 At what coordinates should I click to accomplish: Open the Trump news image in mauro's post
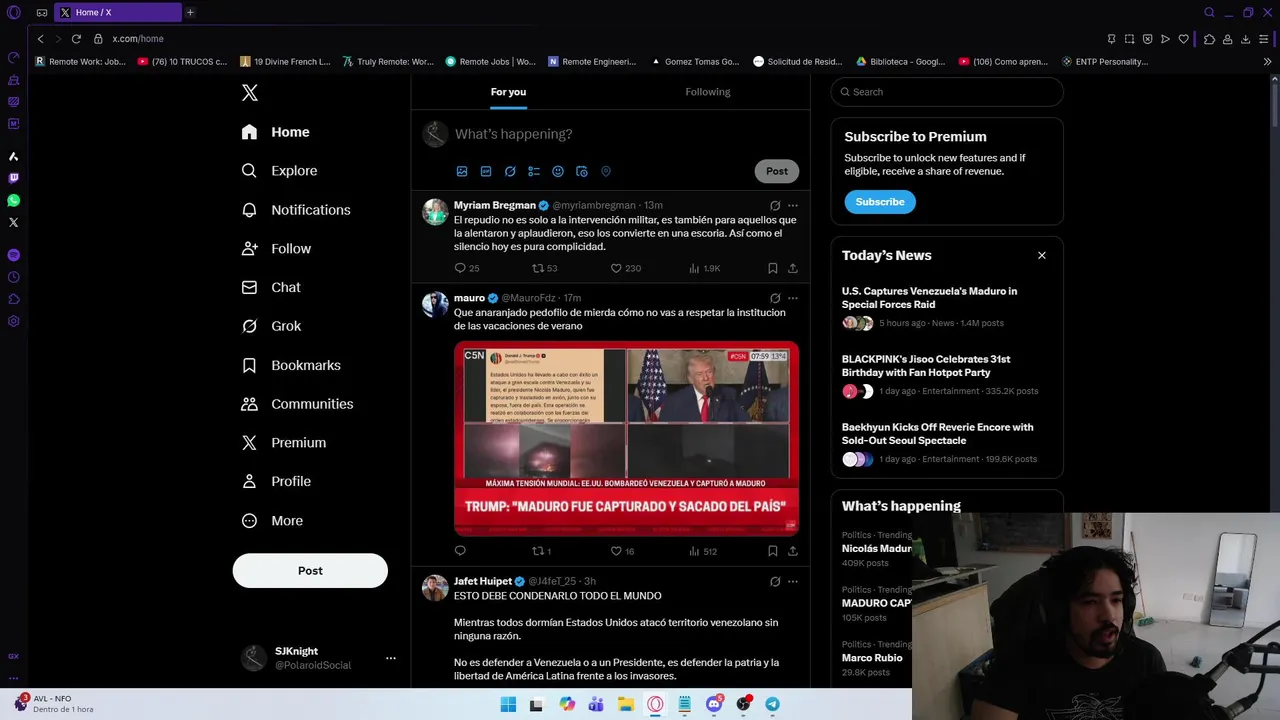(x=626, y=439)
